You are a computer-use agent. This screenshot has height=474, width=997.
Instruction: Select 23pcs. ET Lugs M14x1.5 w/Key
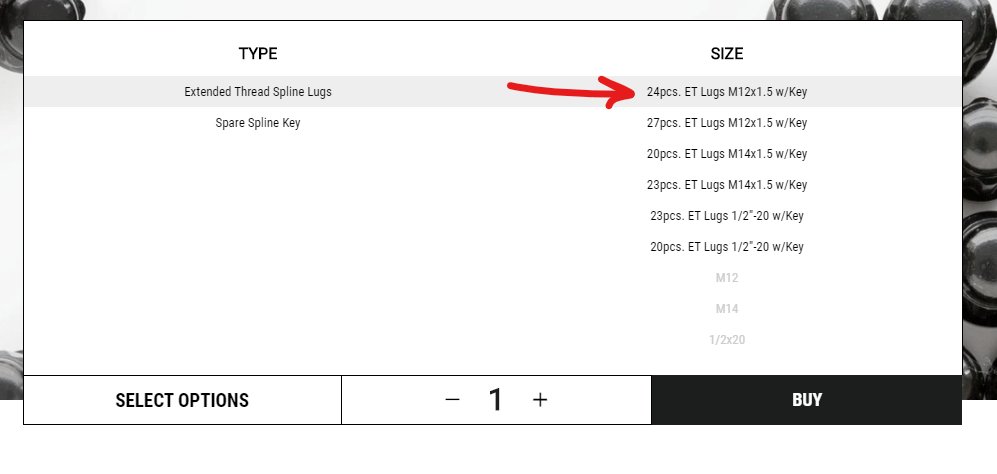(x=727, y=185)
